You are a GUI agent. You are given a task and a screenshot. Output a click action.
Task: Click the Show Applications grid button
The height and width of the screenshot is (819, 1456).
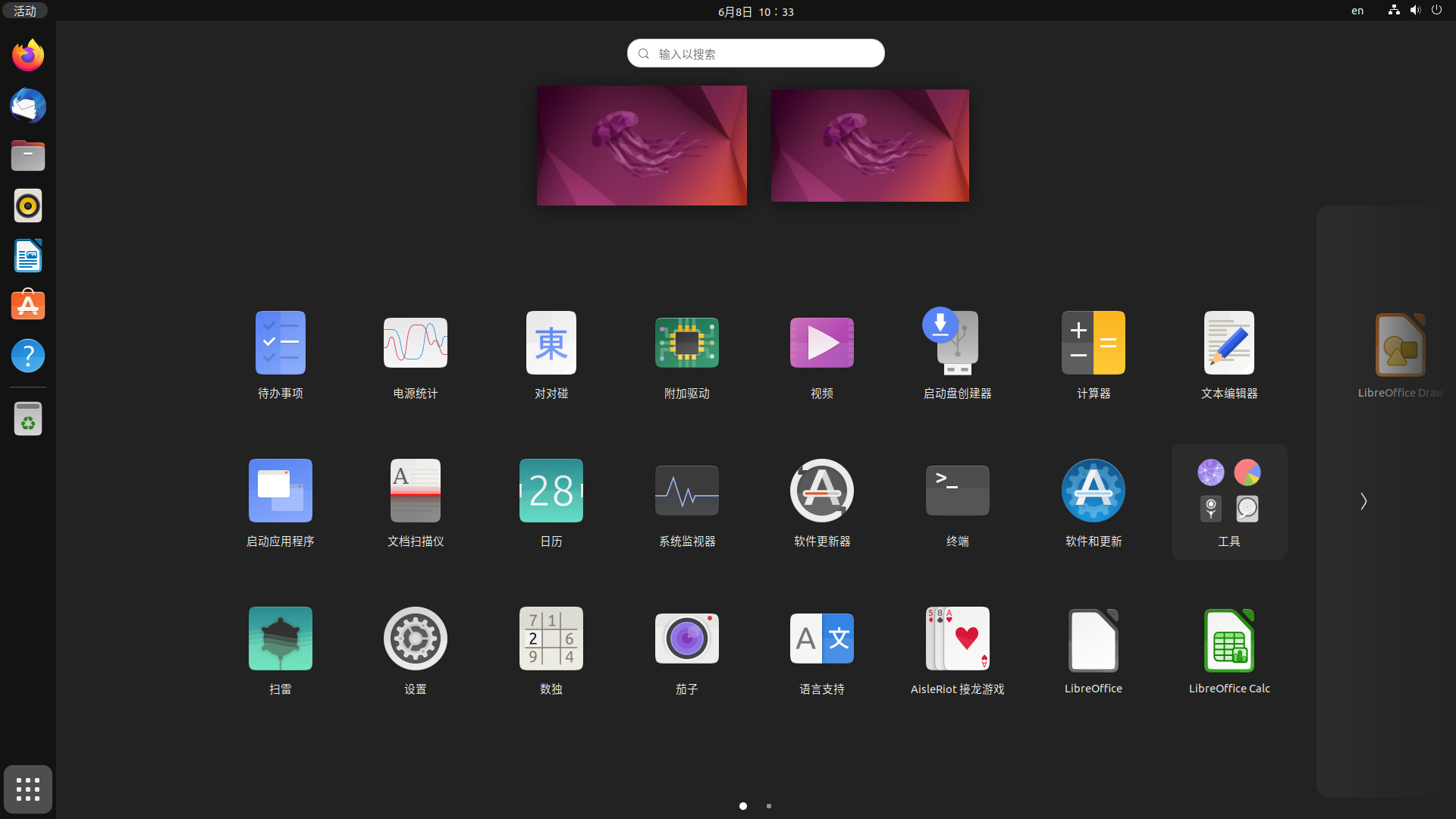pos(27,789)
